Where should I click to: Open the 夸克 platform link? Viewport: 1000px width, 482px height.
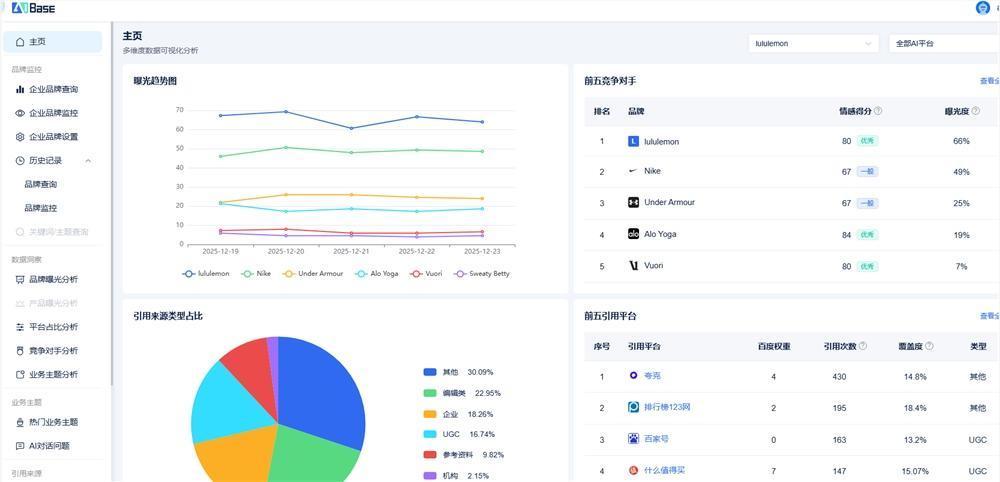point(652,376)
